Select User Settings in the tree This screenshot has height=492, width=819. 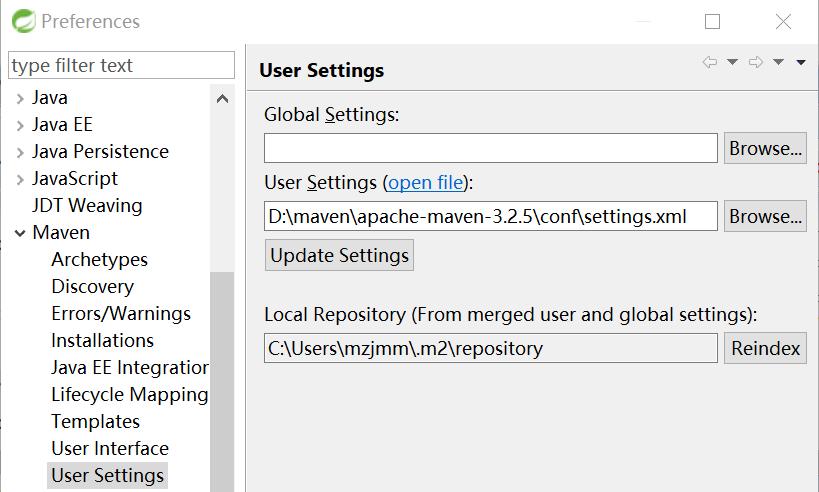pos(107,476)
